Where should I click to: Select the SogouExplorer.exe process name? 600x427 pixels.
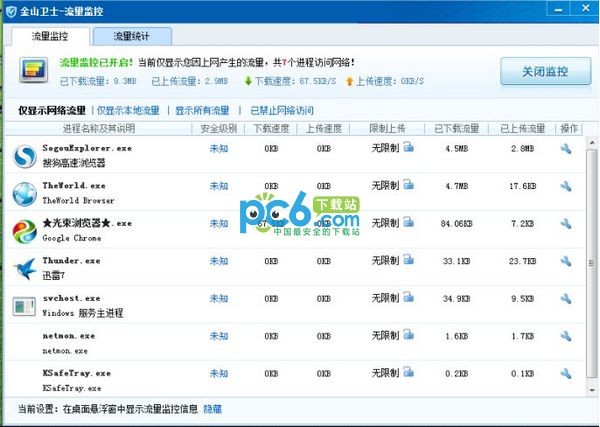point(87,148)
